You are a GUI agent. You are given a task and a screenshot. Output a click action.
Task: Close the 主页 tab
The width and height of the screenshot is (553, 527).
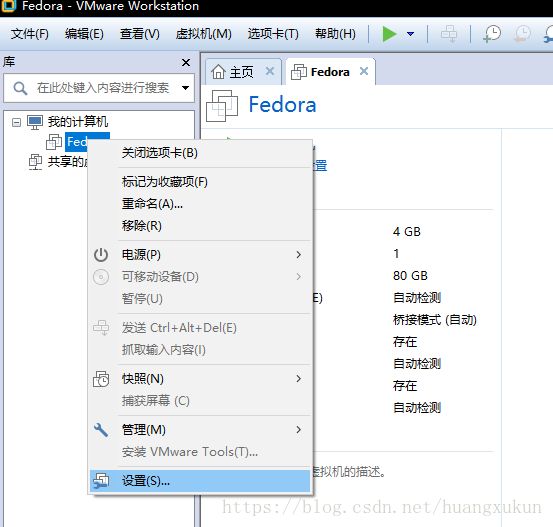click(x=270, y=72)
